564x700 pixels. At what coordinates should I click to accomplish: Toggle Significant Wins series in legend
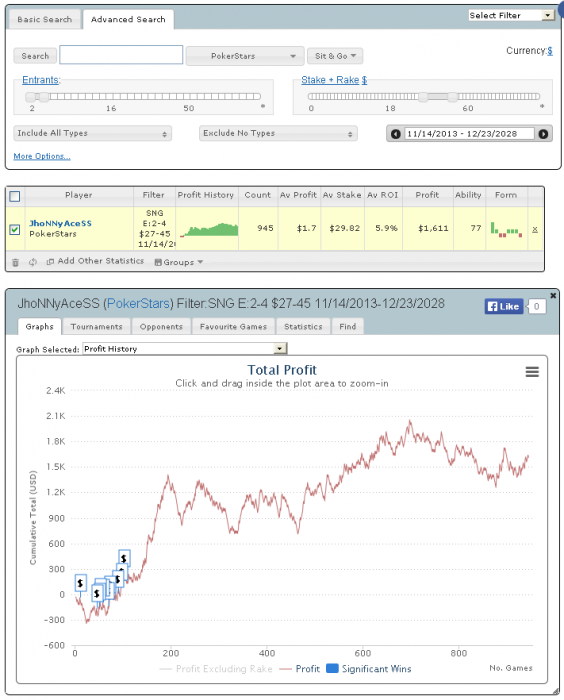click(369, 669)
